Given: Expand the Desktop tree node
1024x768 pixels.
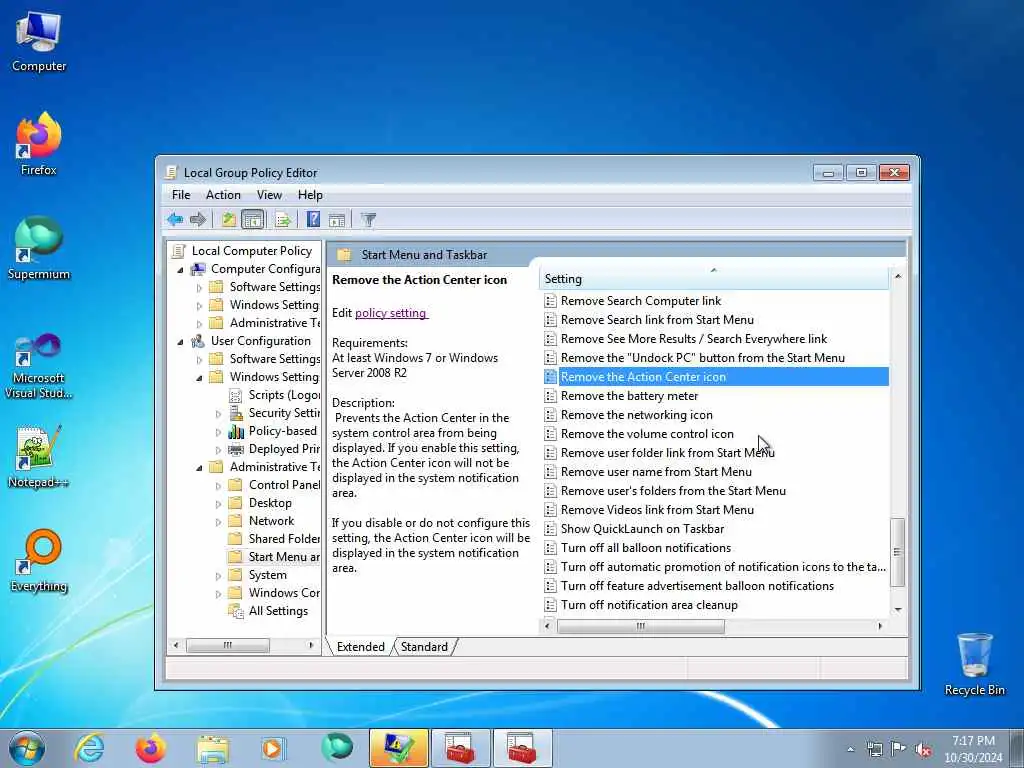Looking at the screenshot, I should (x=219, y=504).
